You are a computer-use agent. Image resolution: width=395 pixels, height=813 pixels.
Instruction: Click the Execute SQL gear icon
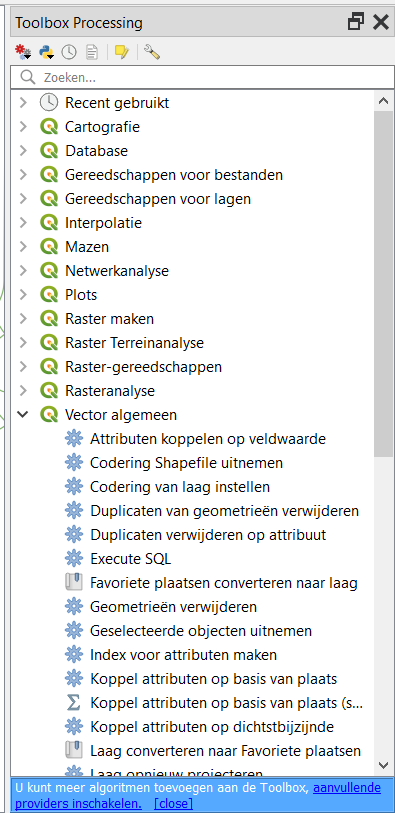[74, 558]
